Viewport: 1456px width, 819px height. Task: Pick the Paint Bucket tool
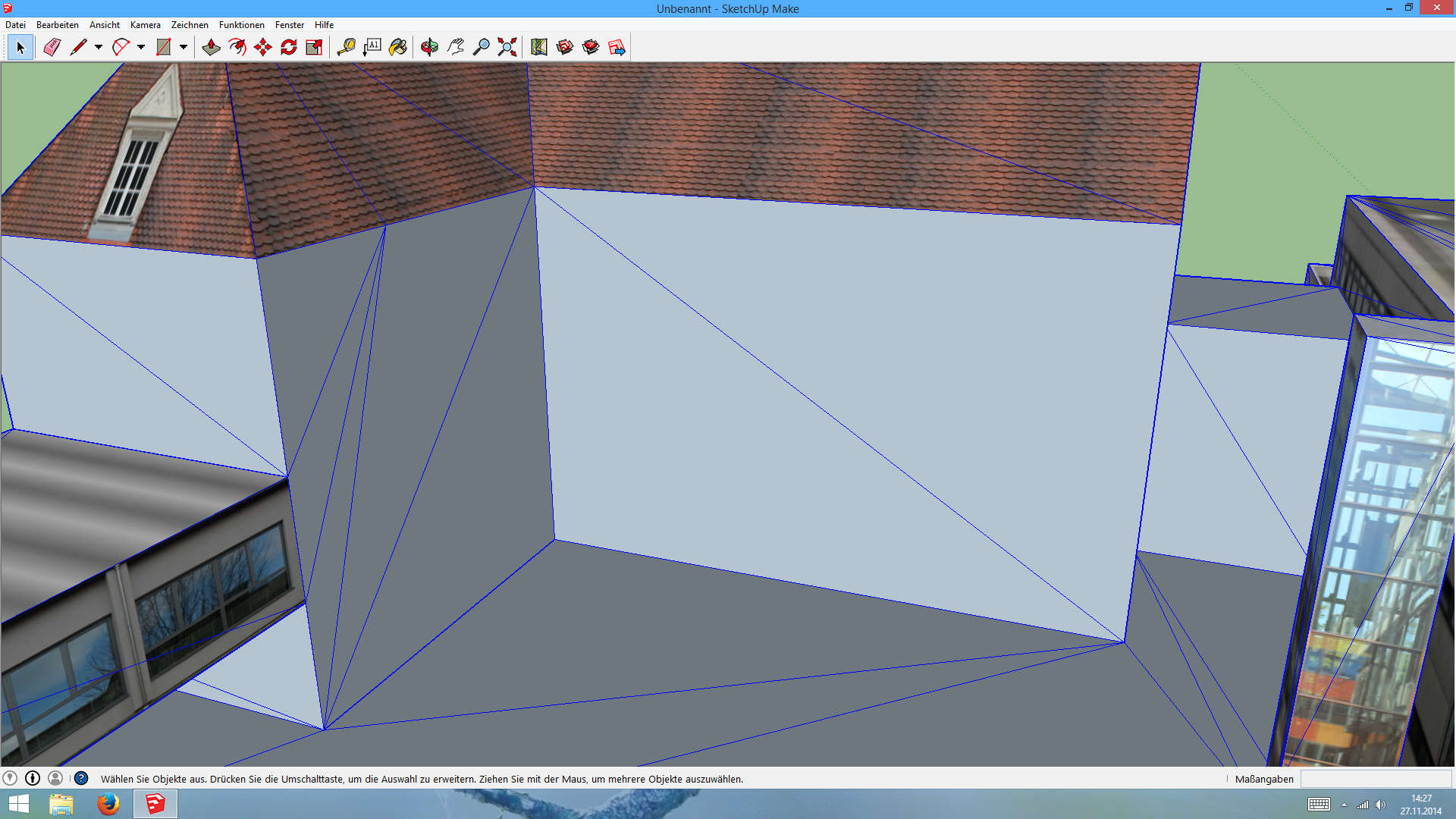pos(397,47)
